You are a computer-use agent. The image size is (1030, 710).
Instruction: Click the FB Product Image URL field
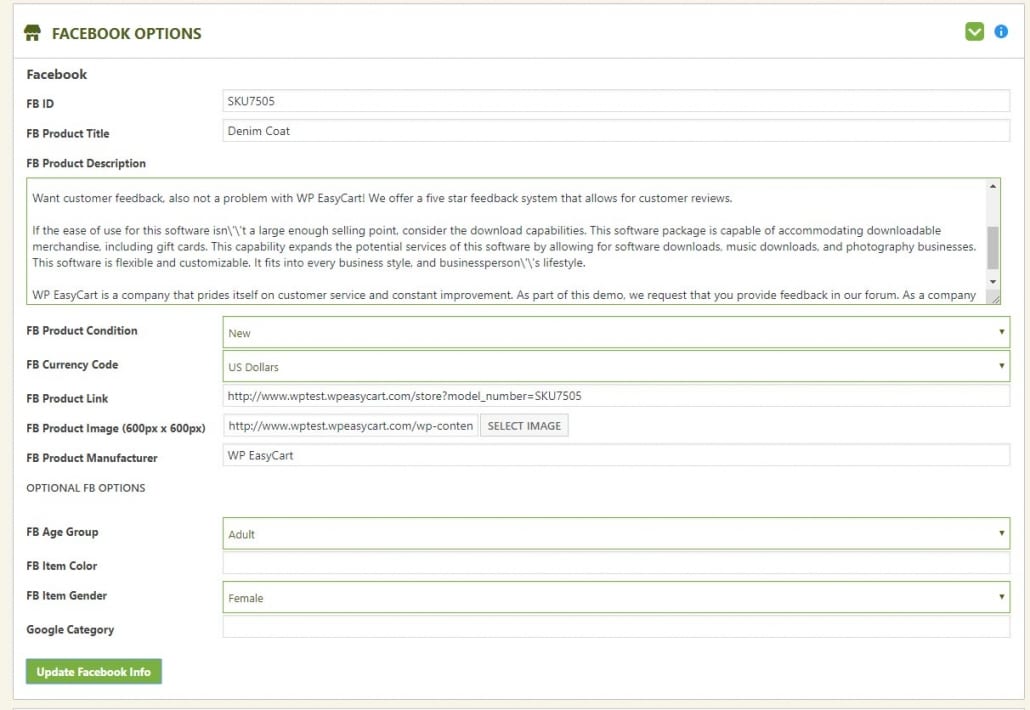click(x=350, y=426)
